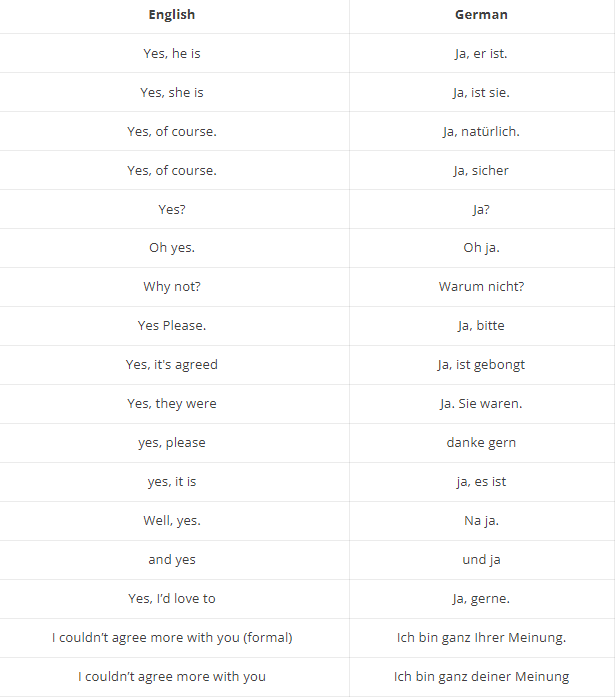Select the "Ja, sicher" translation
Screen dimensions: 616x698
click(481, 170)
